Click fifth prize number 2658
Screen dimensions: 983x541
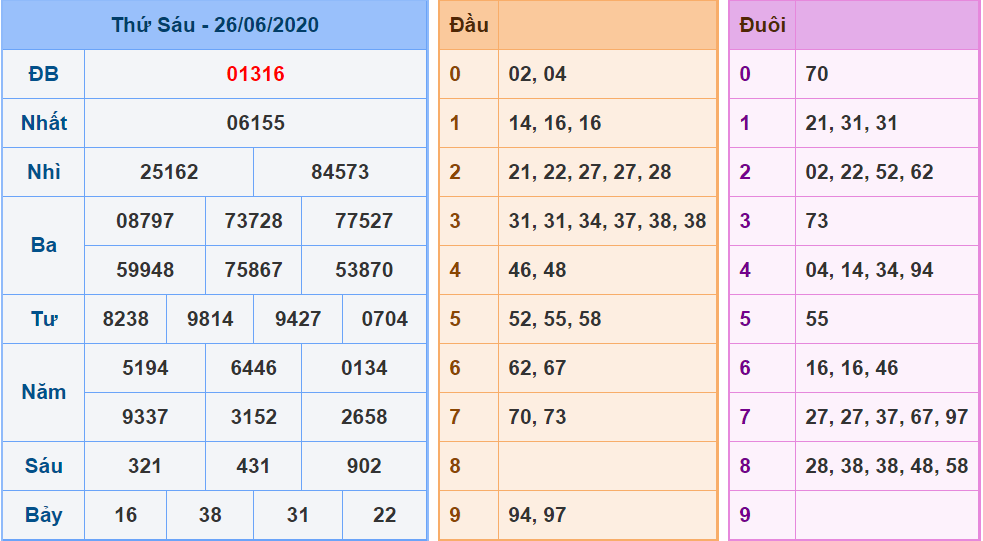coord(364,417)
